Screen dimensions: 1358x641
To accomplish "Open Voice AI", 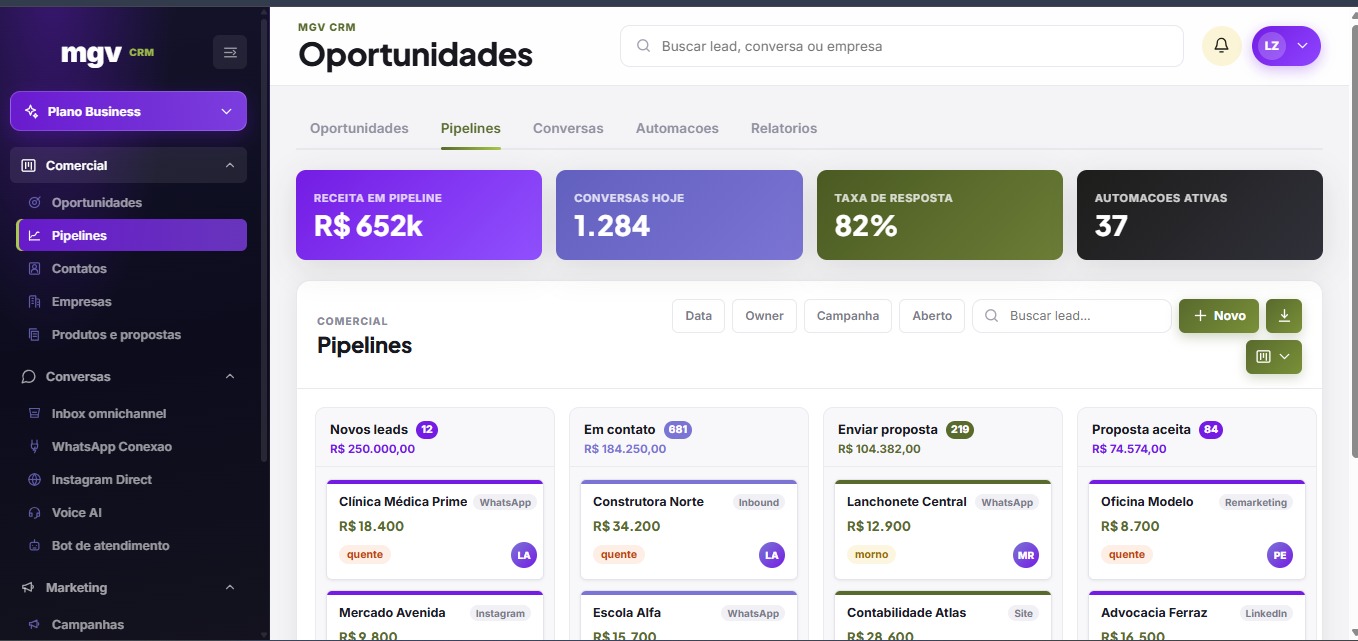I will pos(131,512).
